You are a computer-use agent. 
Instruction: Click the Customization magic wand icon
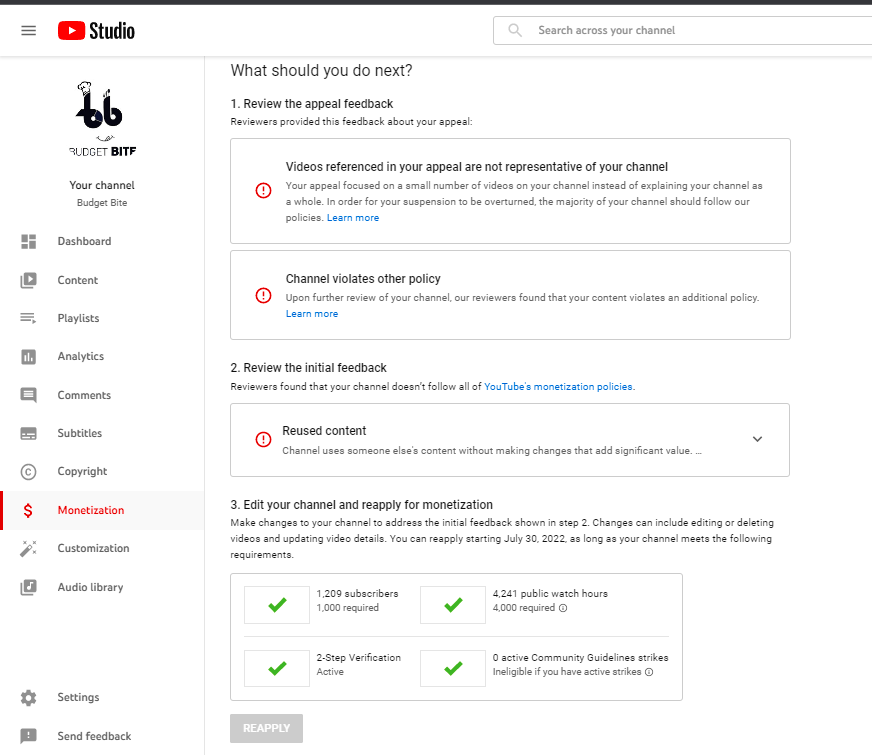[x=28, y=548]
